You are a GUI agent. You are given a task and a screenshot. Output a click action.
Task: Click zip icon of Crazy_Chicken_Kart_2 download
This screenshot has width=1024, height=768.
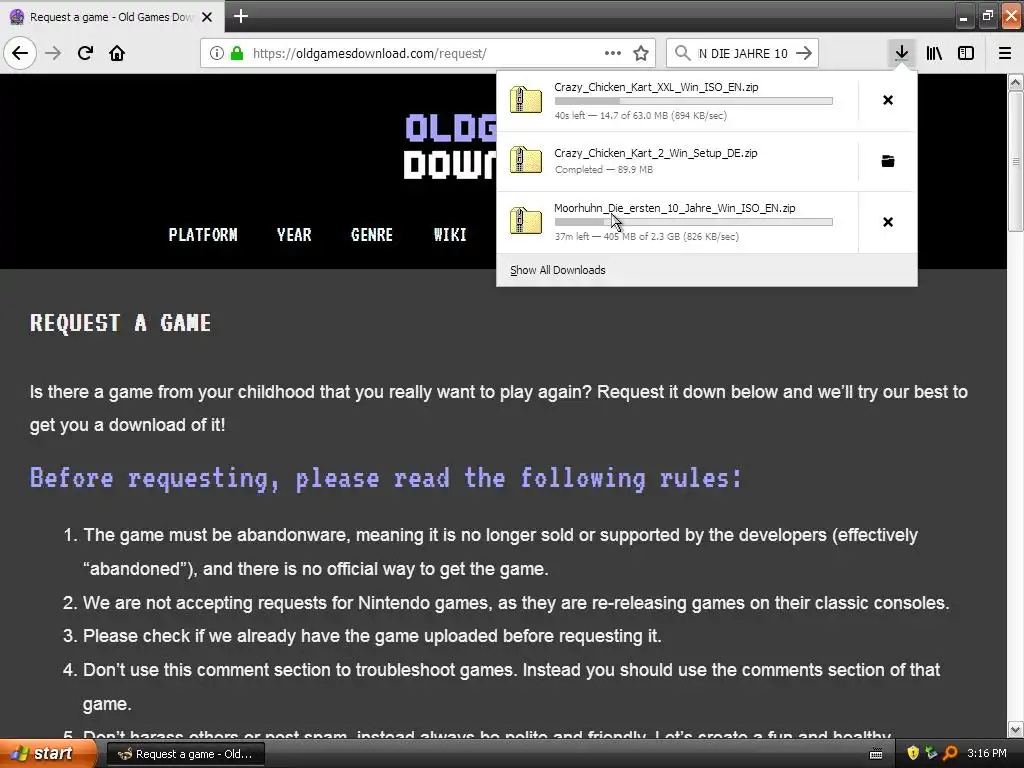tap(526, 161)
